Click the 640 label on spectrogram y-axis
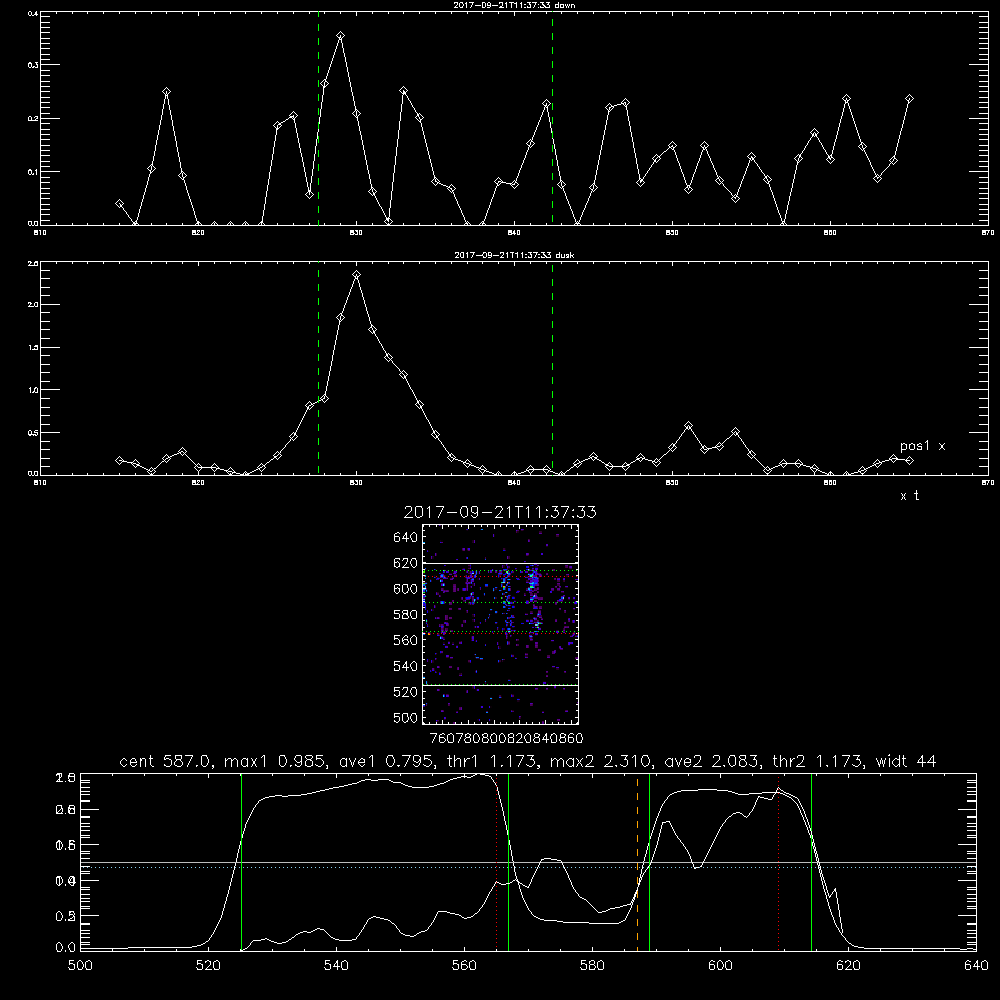Viewport: 1000px width, 1000px height. (406, 537)
